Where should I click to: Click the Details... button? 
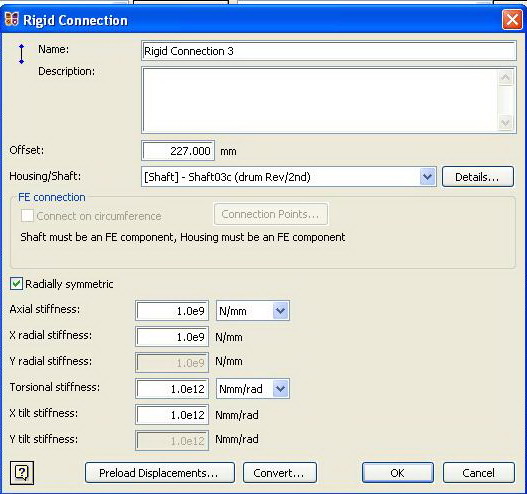click(478, 177)
